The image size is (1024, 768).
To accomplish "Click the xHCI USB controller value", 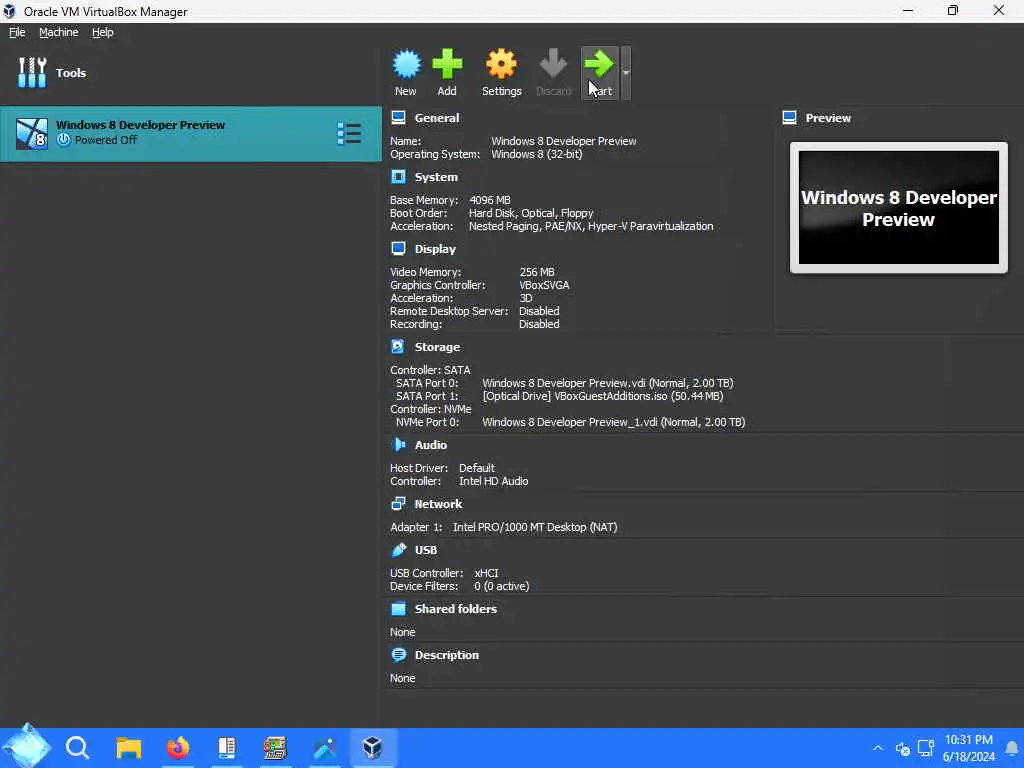I will click(x=486, y=573).
